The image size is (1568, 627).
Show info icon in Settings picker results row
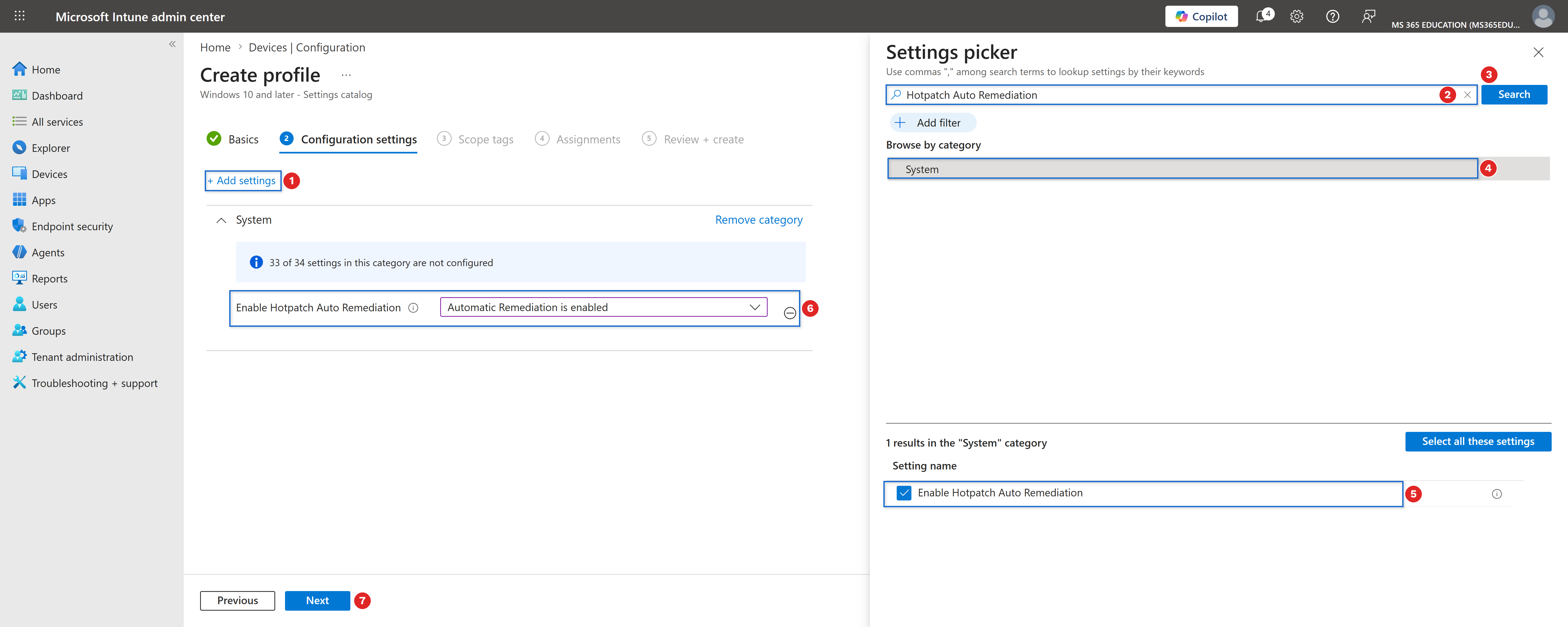pos(1497,494)
